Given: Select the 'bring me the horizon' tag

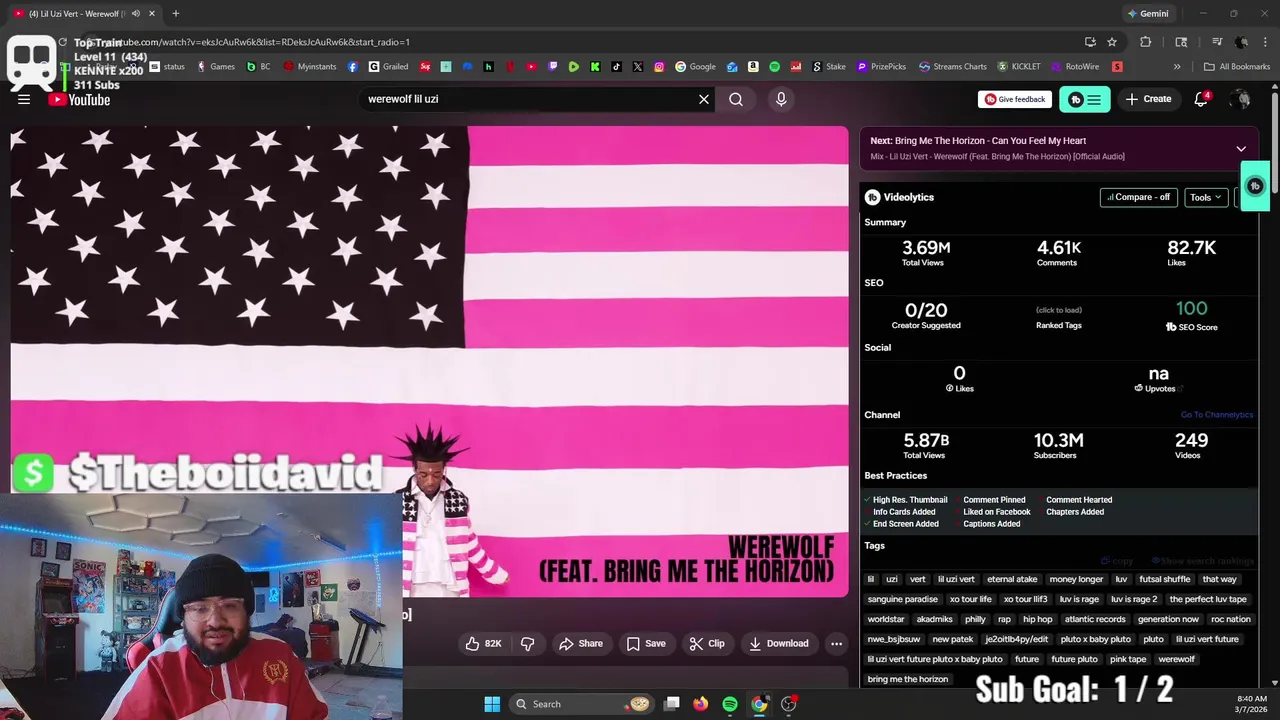Looking at the screenshot, I should pos(907,679).
